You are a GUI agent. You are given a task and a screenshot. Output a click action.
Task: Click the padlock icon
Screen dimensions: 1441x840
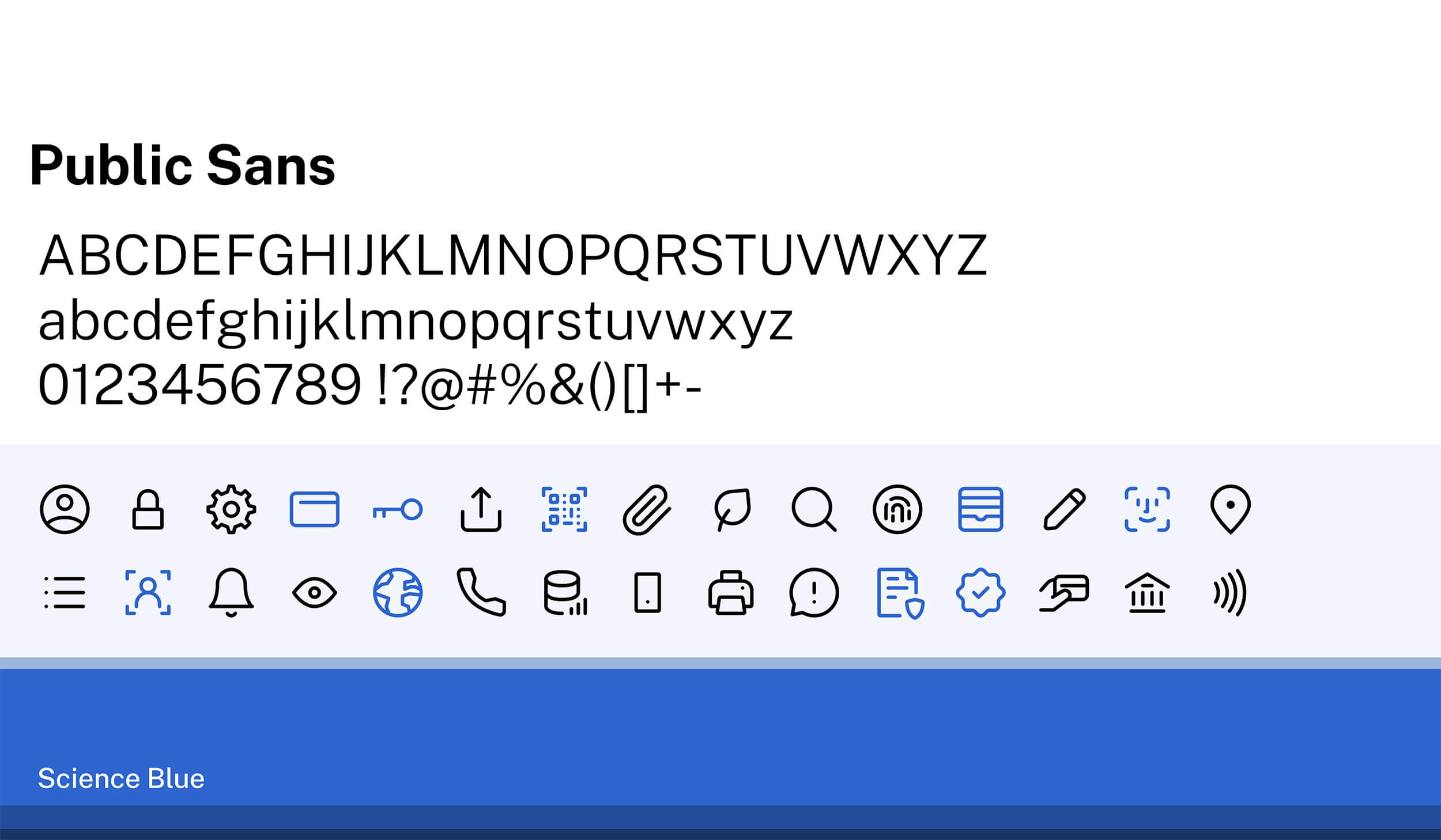click(x=148, y=509)
